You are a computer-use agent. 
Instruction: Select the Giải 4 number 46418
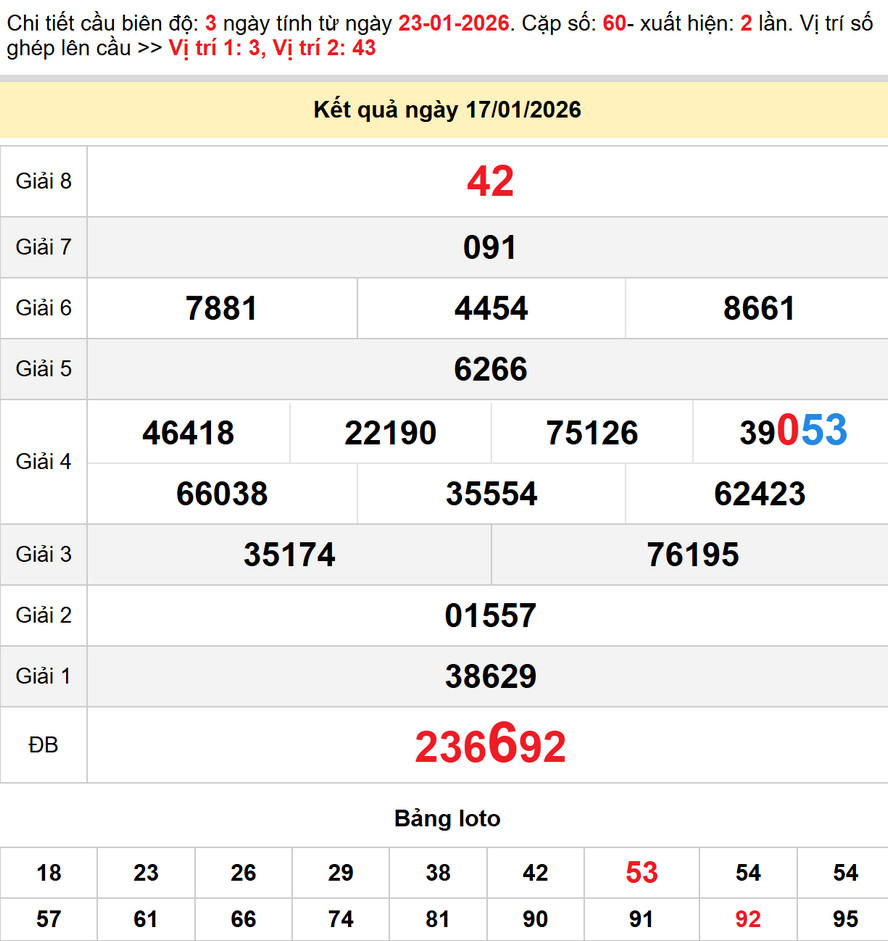188,433
